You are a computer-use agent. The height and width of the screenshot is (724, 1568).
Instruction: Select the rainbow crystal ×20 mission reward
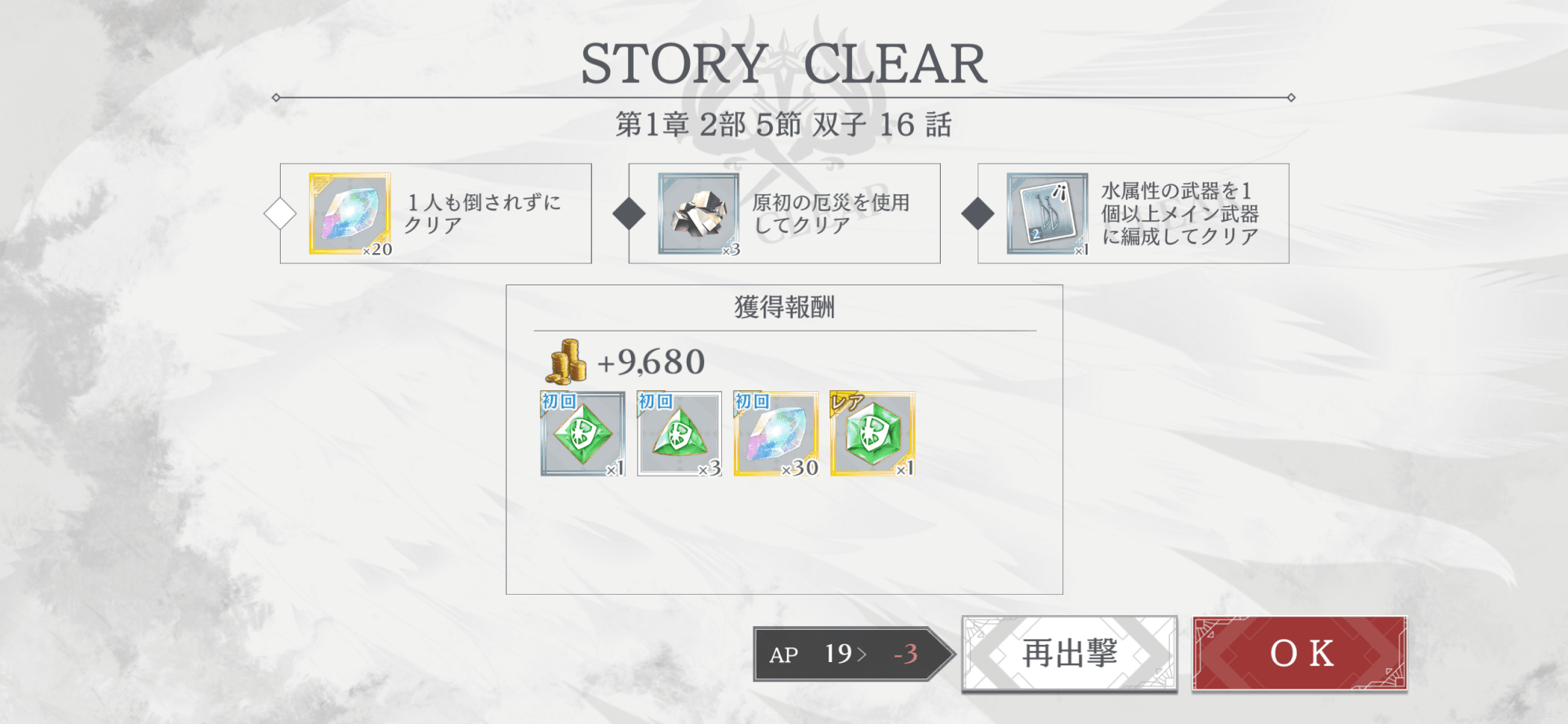(350, 214)
